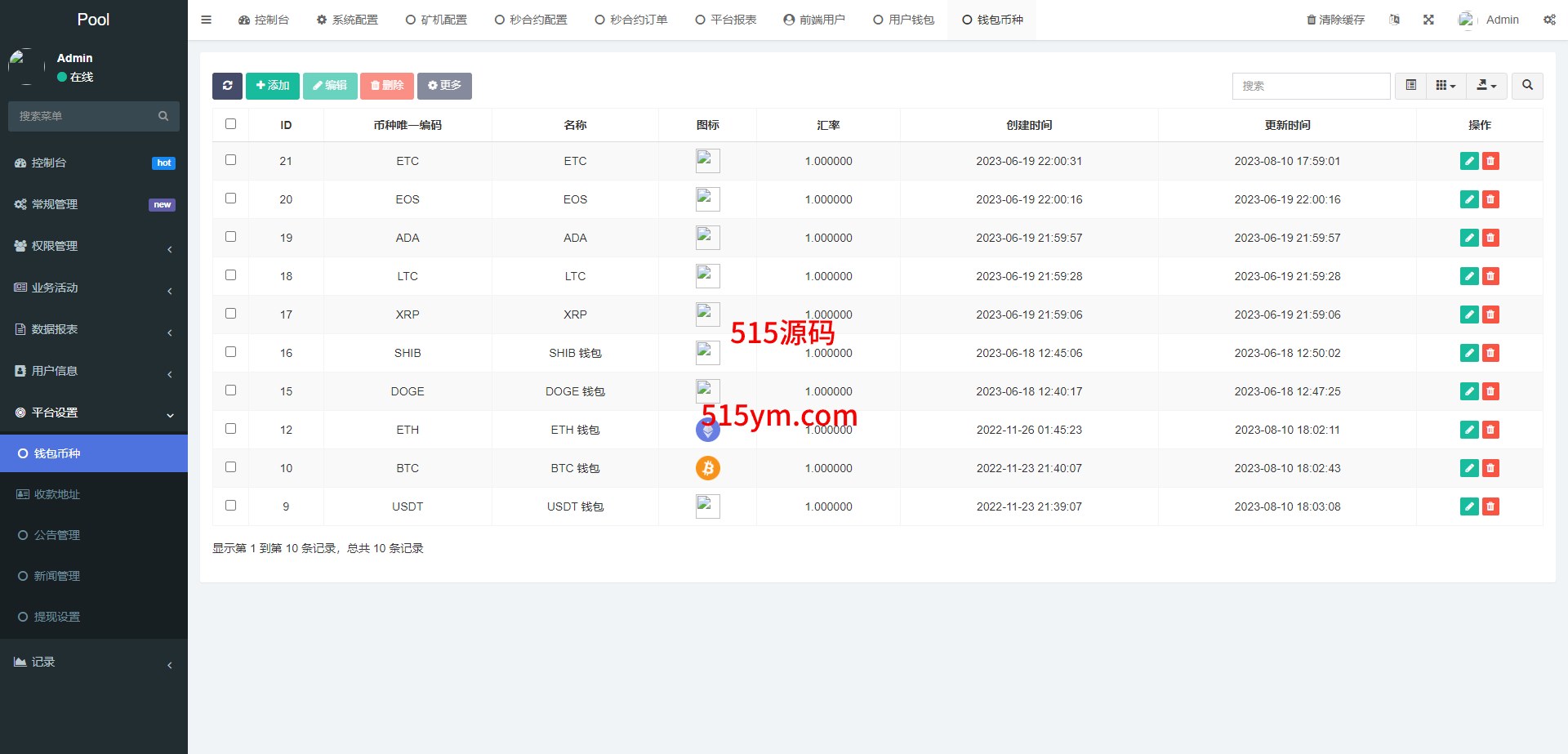Image resolution: width=1568 pixels, height=754 pixels.
Task: Check the select-all checkbox in table header
Action: (x=230, y=124)
